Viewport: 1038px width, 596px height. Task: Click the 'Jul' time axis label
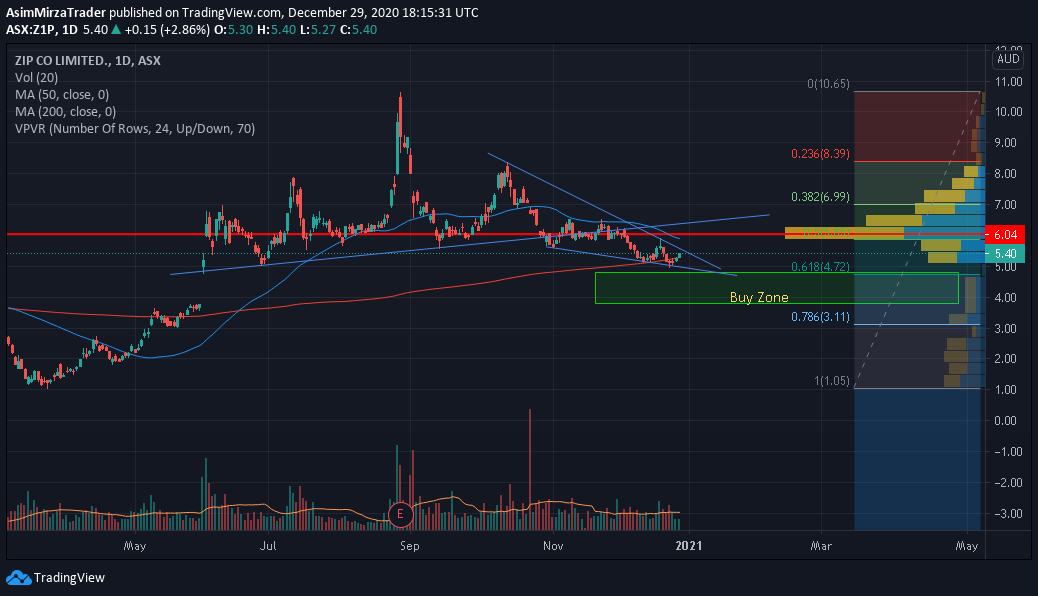pos(267,546)
